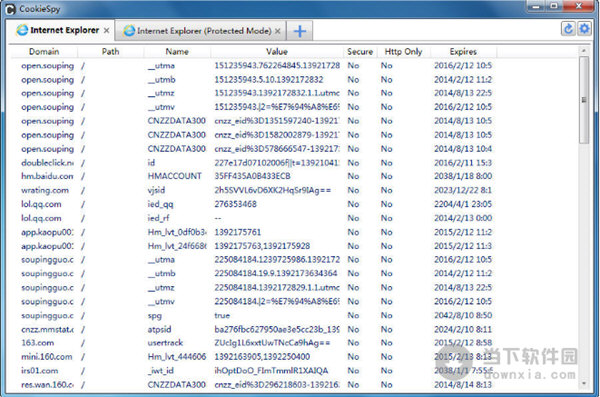This screenshot has height=397, width=600.
Task: Select the cnzz.mmstat domain cell
Action: [47, 330]
